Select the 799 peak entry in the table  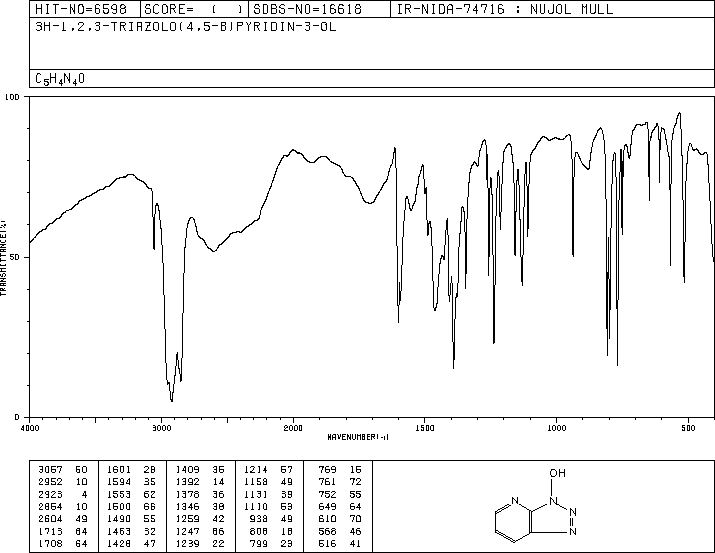[272, 544]
